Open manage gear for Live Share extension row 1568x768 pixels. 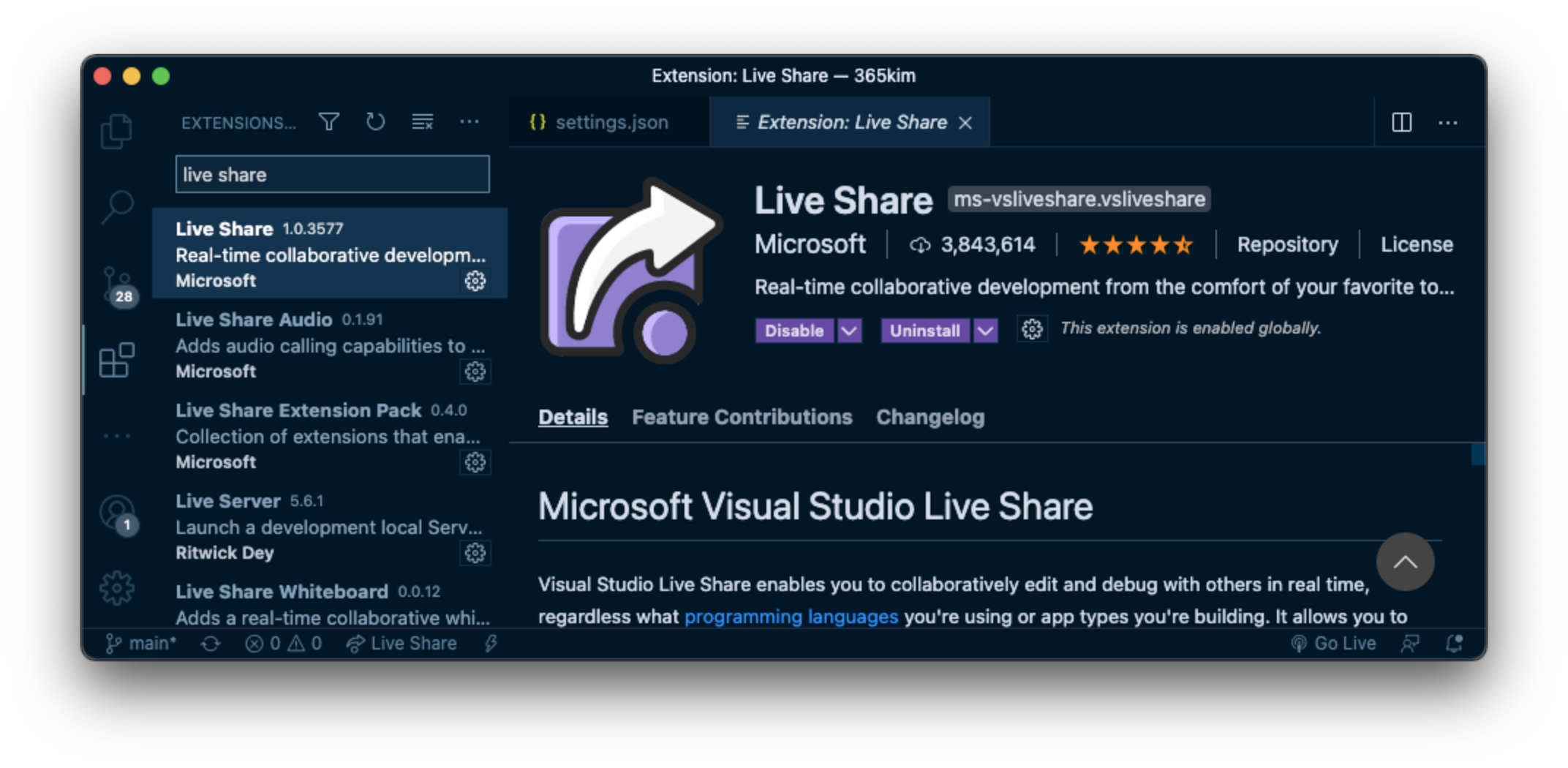tap(475, 281)
